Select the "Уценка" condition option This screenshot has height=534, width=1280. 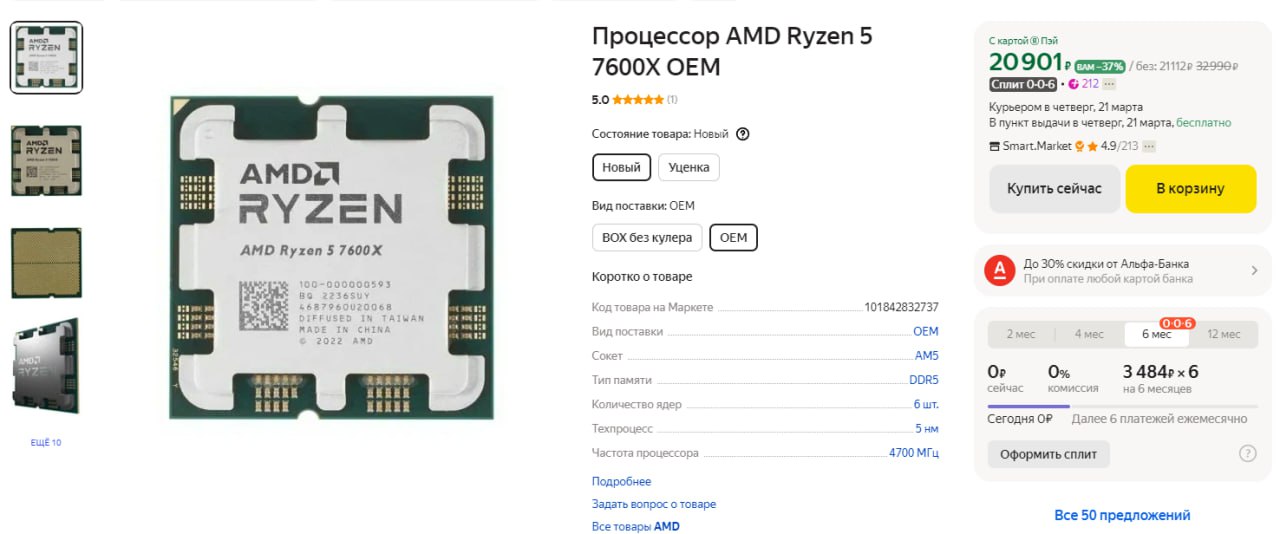click(x=688, y=167)
